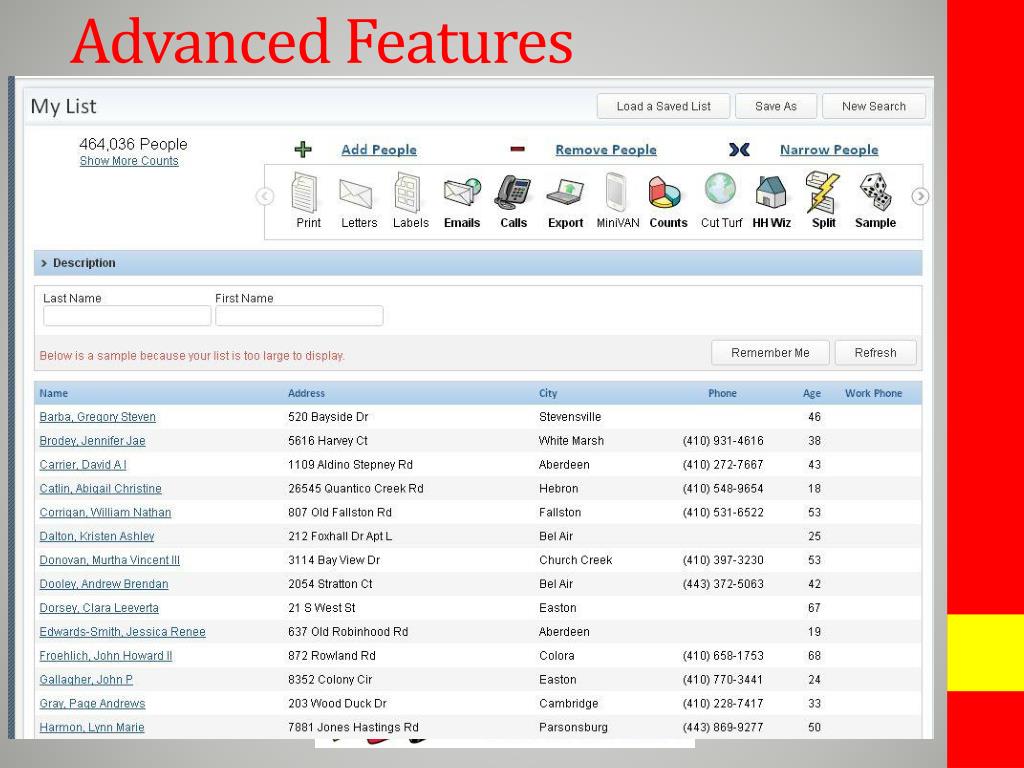This screenshot has width=1024, height=768.
Task: Sort by the Work Phone column header
Action: pyautogui.click(x=873, y=393)
